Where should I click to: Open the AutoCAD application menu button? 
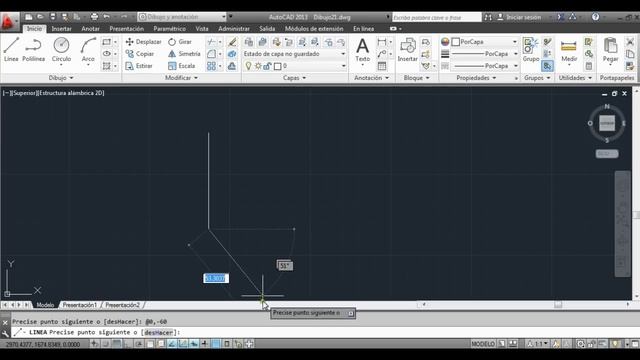tap(9, 21)
